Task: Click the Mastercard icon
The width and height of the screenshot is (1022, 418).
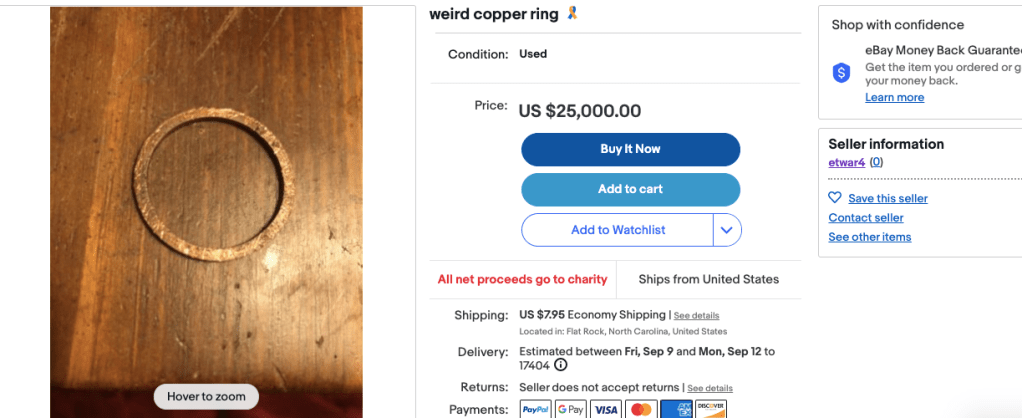Action: click(x=641, y=409)
